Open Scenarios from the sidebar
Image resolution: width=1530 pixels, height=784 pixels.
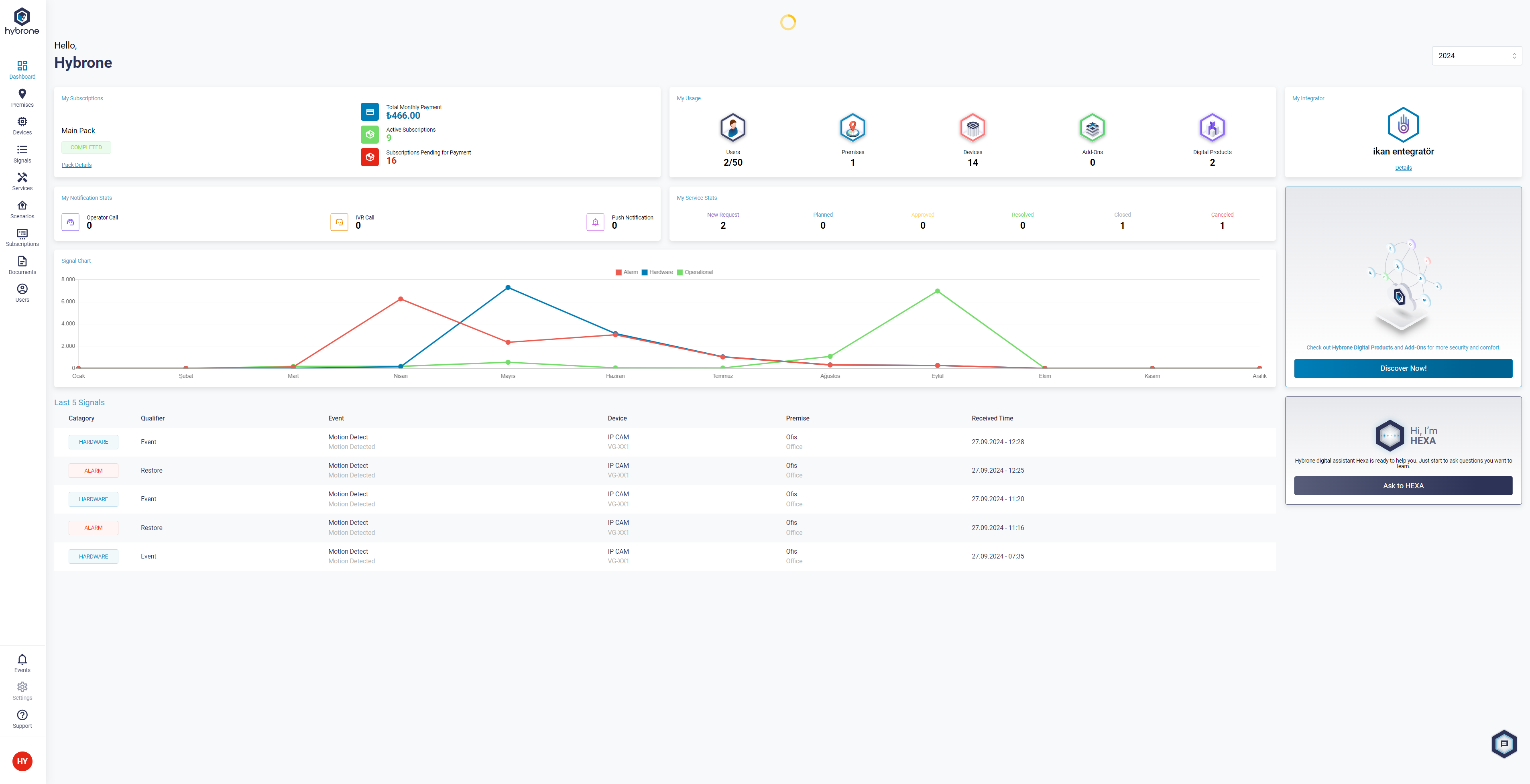[x=22, y=209]
